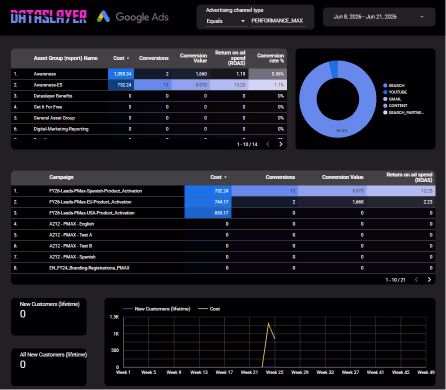Click the 744.17 cost cell

(208, 202)
